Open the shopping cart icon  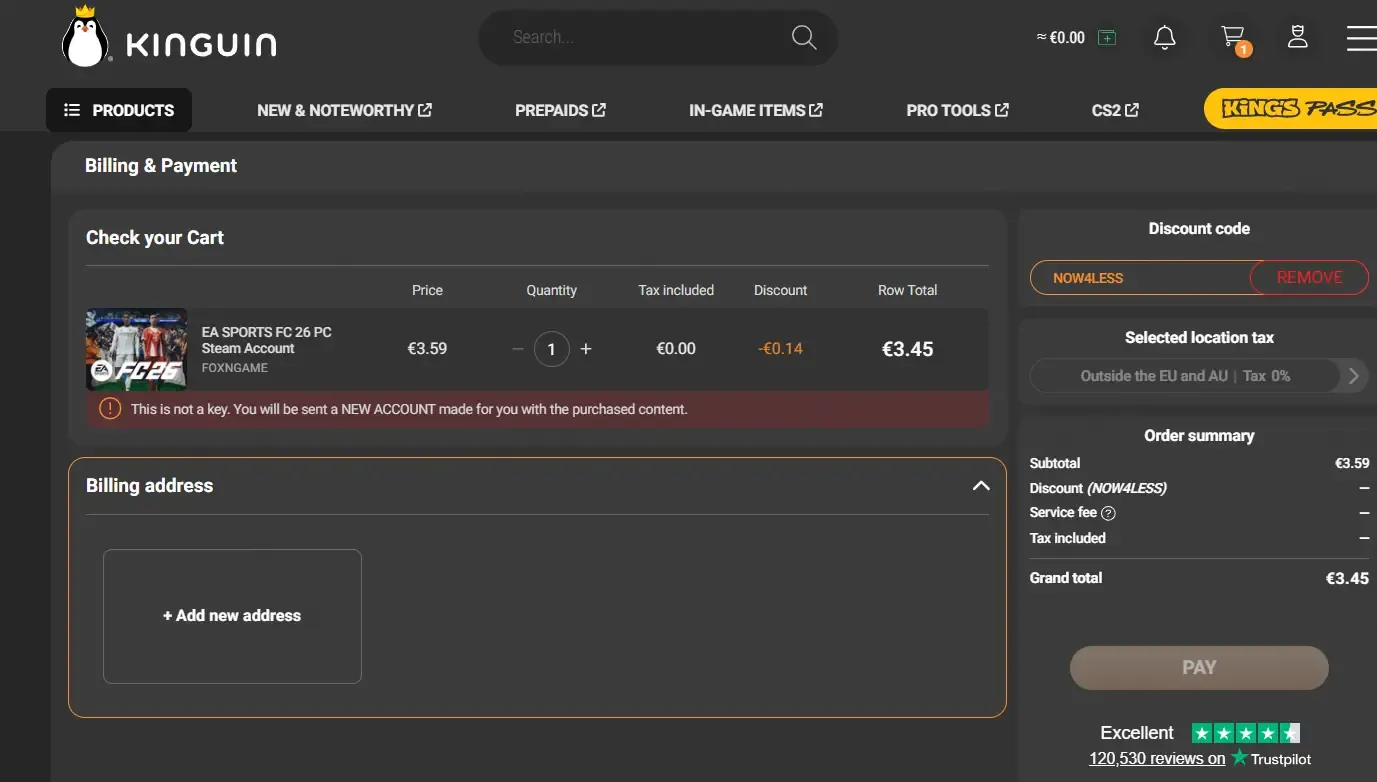click(x=1234, y=39)
